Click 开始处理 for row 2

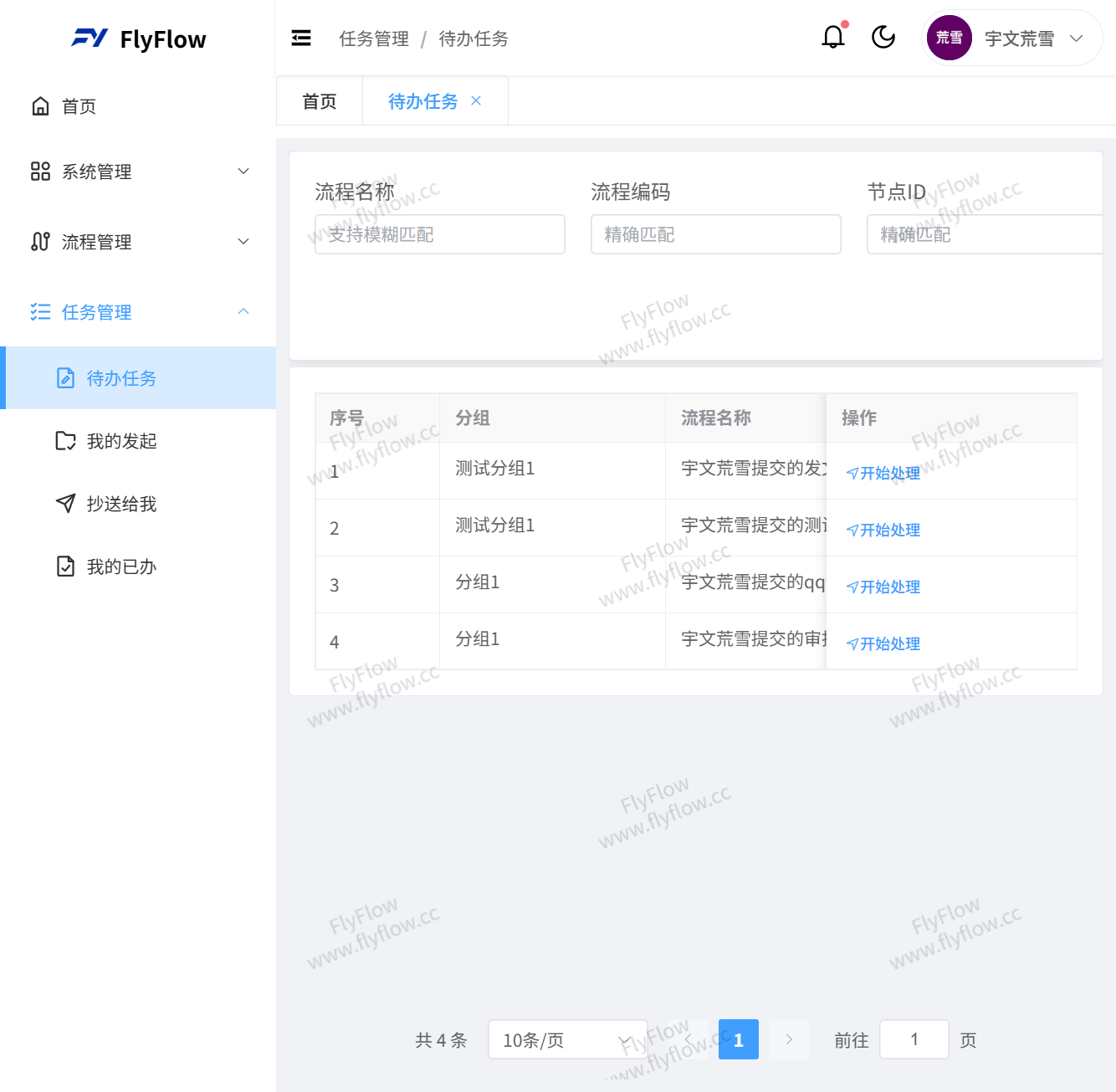[x=883, y=531]
